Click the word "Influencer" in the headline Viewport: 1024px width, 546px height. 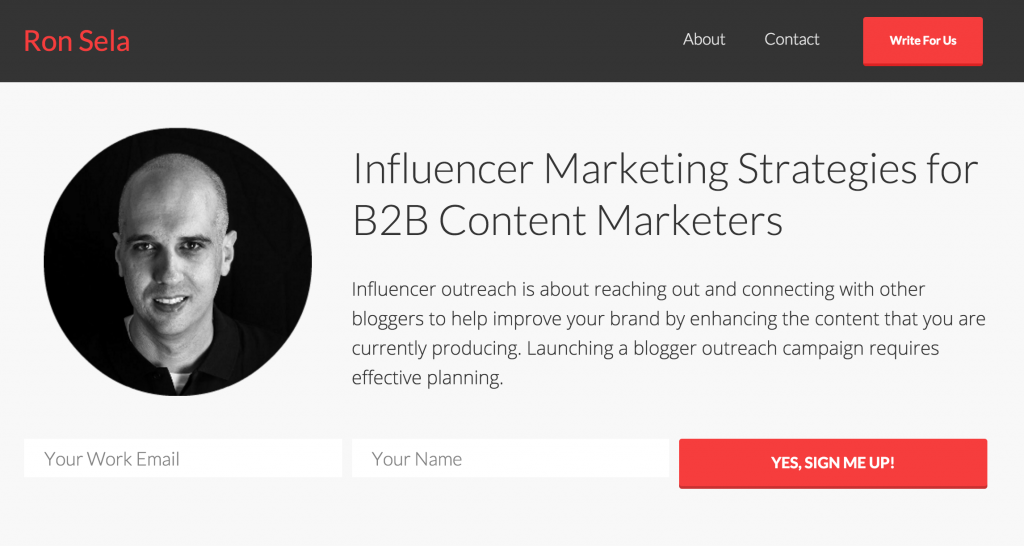coord(442,170)
